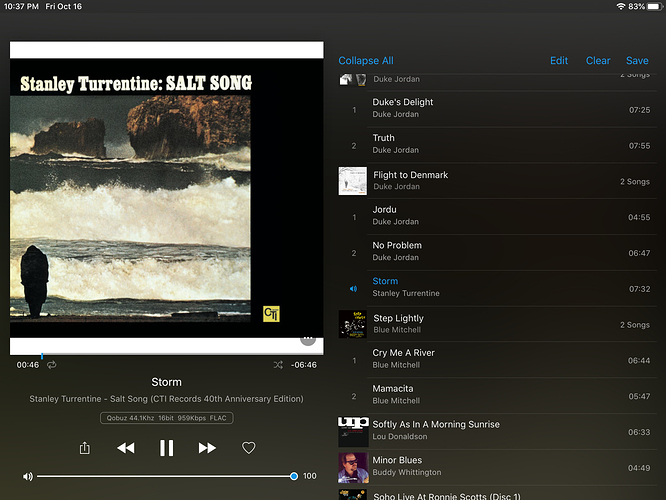Open Buddy Whittington album thumbnail
The width and height of the screenshot is (666, 500).
353,467
